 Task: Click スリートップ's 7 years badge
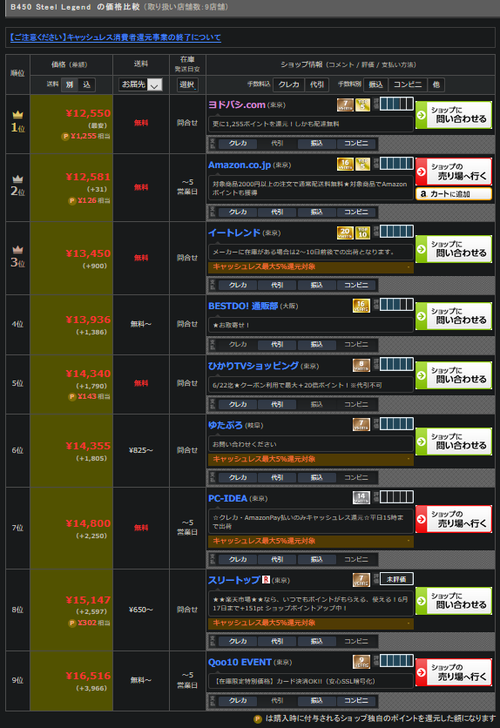point(361,579)
